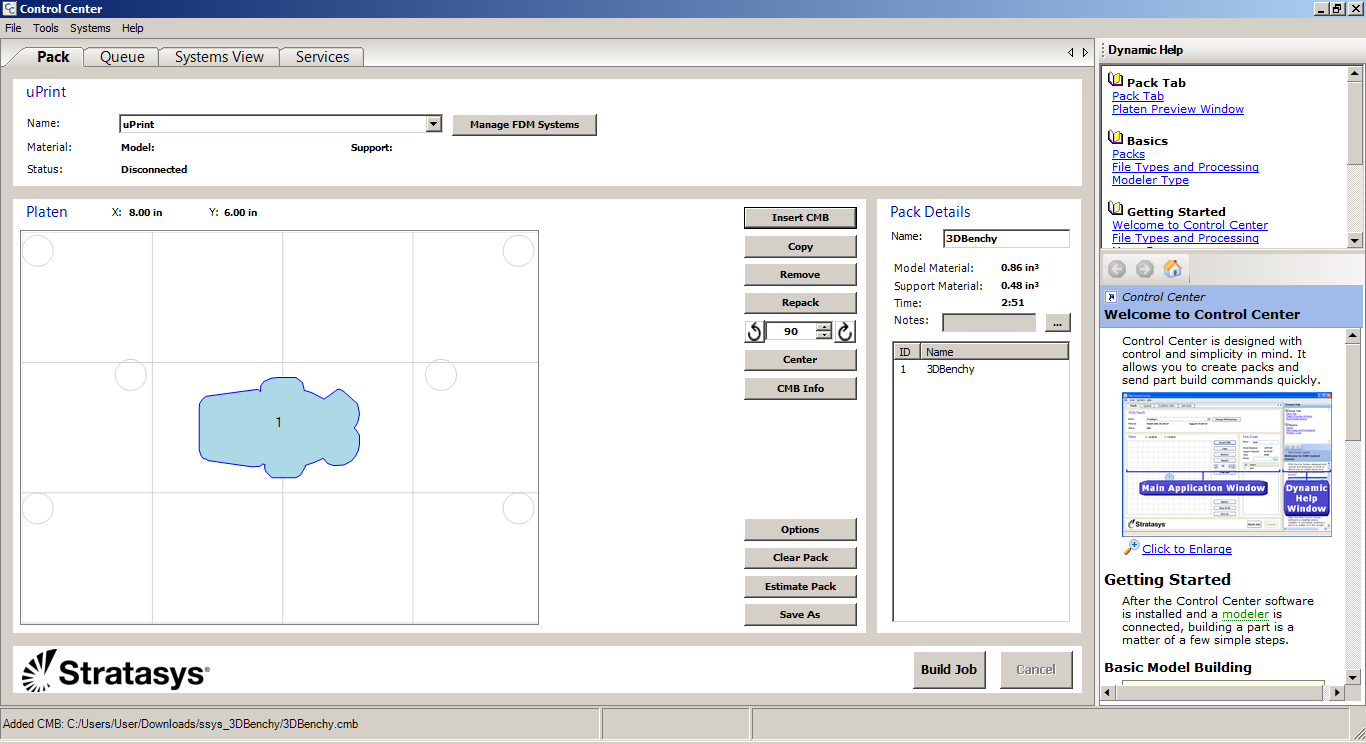Click the Model Material value 0.86 in³
The height and width of the screenshot is (744, 1366).
coord(1020,268)
